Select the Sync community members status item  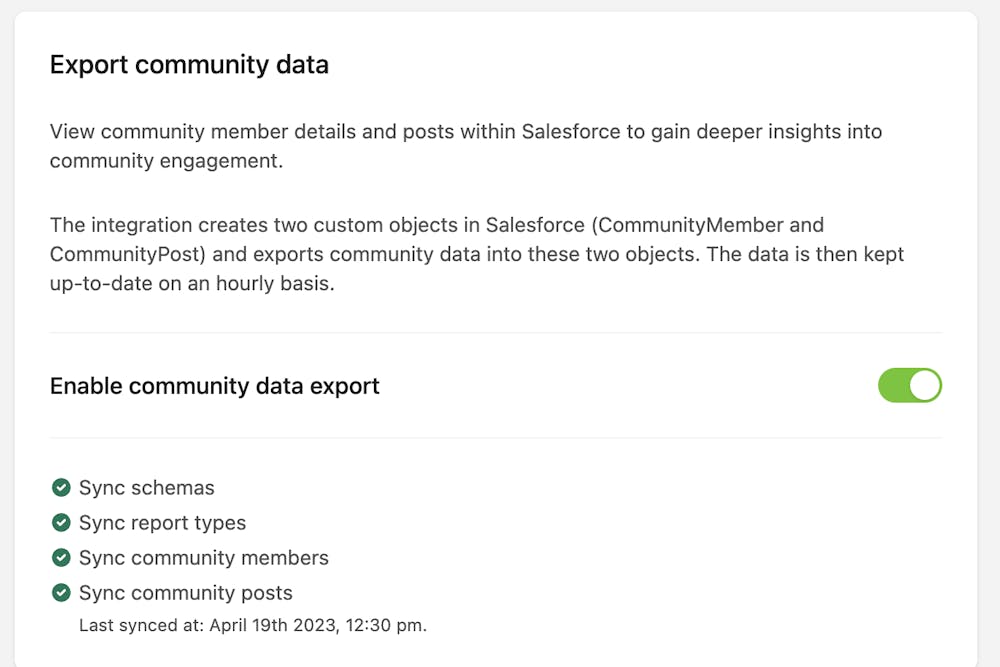[x=190, y=558]
